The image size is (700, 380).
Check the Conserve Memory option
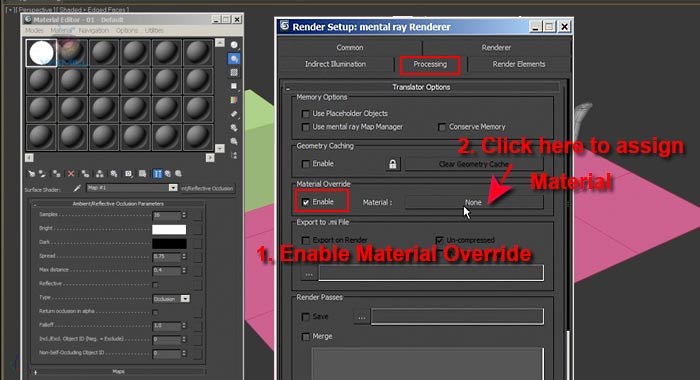[x=442, y=127]
